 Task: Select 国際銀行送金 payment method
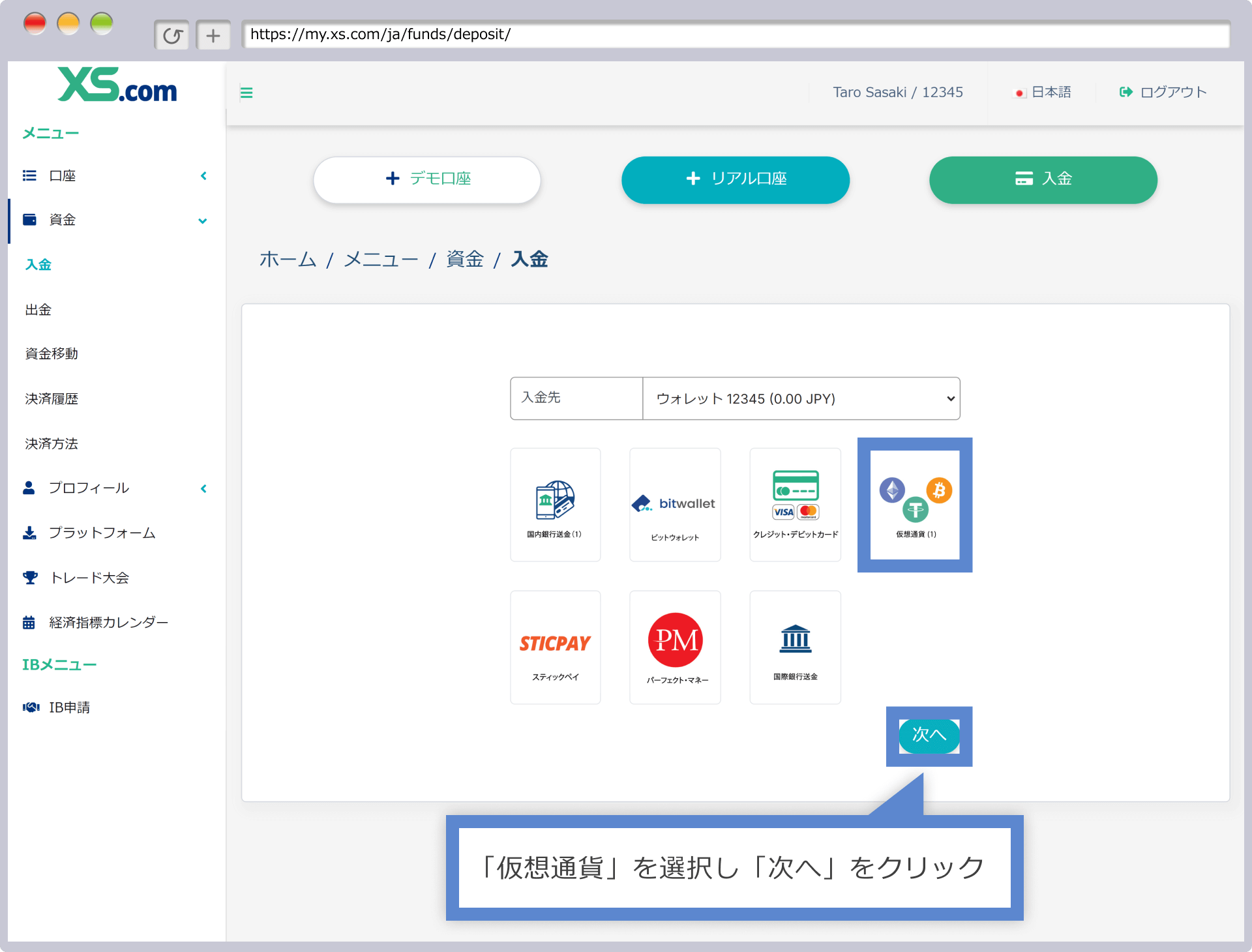795,647
